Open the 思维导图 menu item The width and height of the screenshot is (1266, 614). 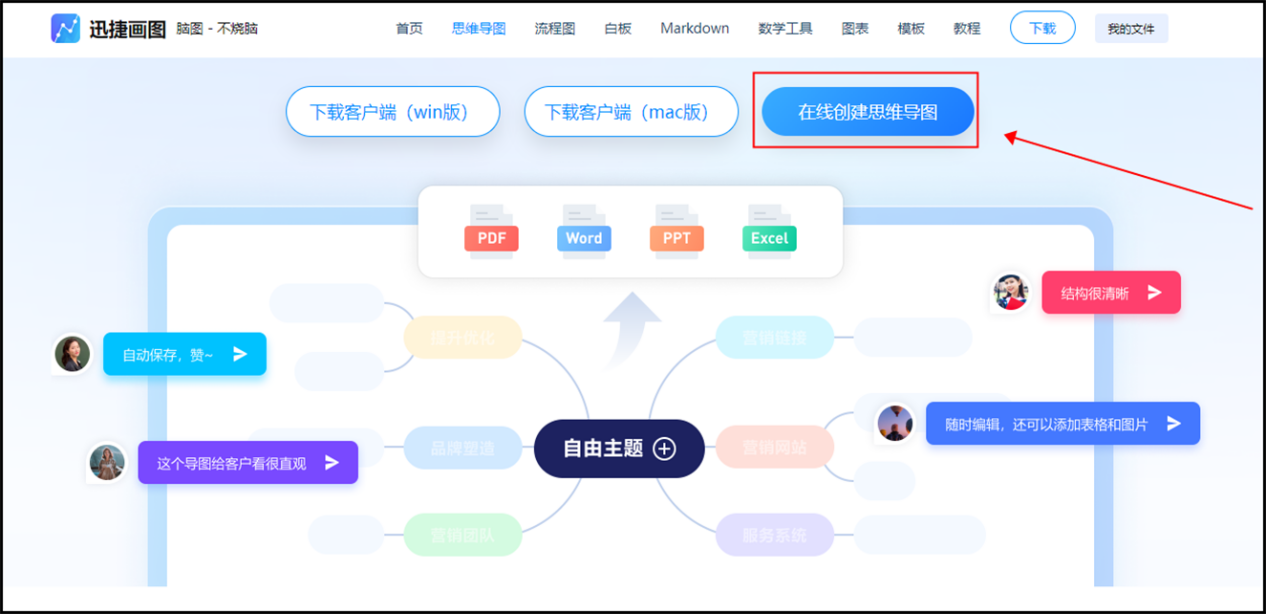tap(478, 28)
